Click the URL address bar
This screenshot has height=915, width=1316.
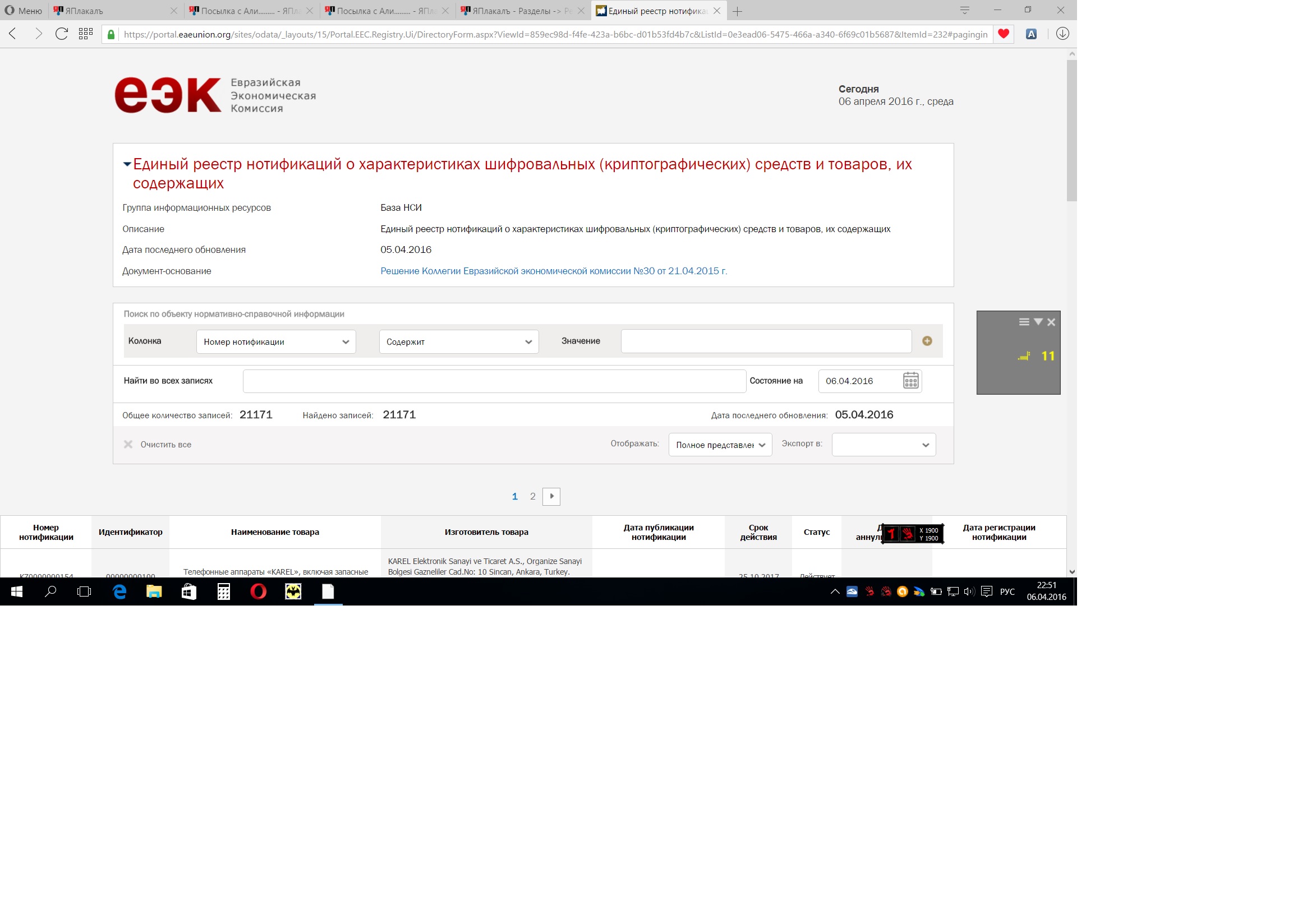(555, 34)
